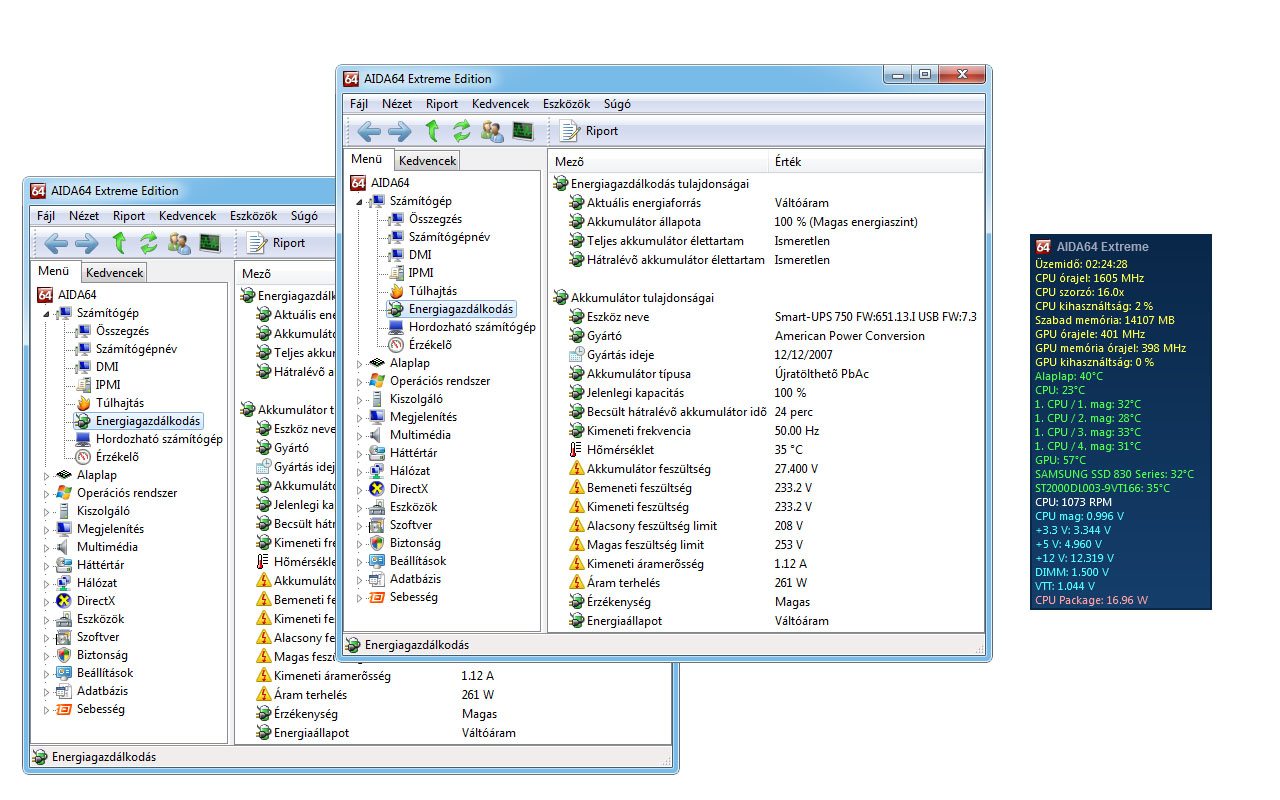Expand Operációs rendszer in the background window tree
The width and height of the screenshot is (1280, 800).
click(47, 493)
